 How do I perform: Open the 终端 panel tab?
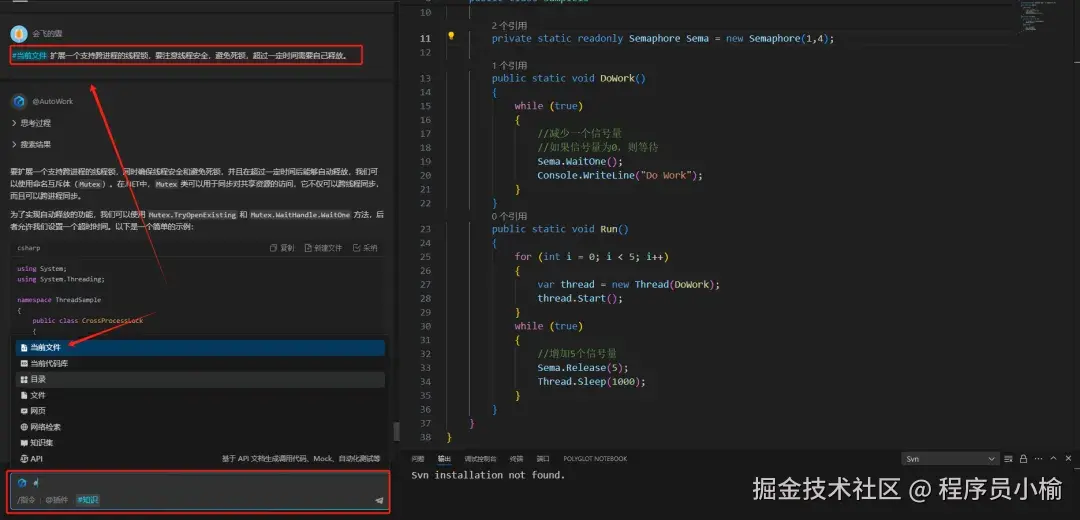coord(517,459)
